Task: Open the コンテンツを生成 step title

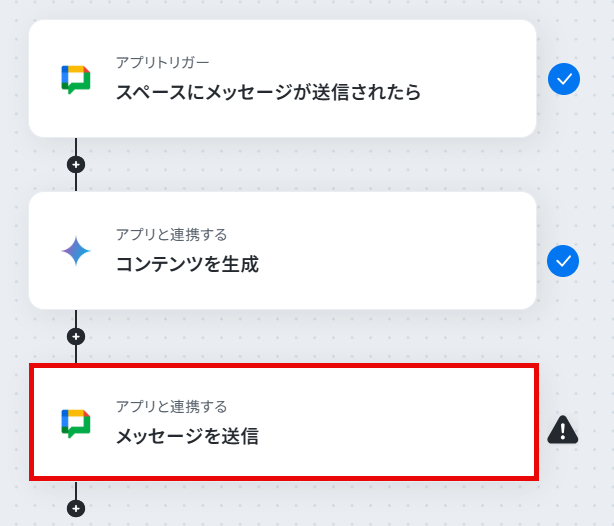Action: coord(187,264)
